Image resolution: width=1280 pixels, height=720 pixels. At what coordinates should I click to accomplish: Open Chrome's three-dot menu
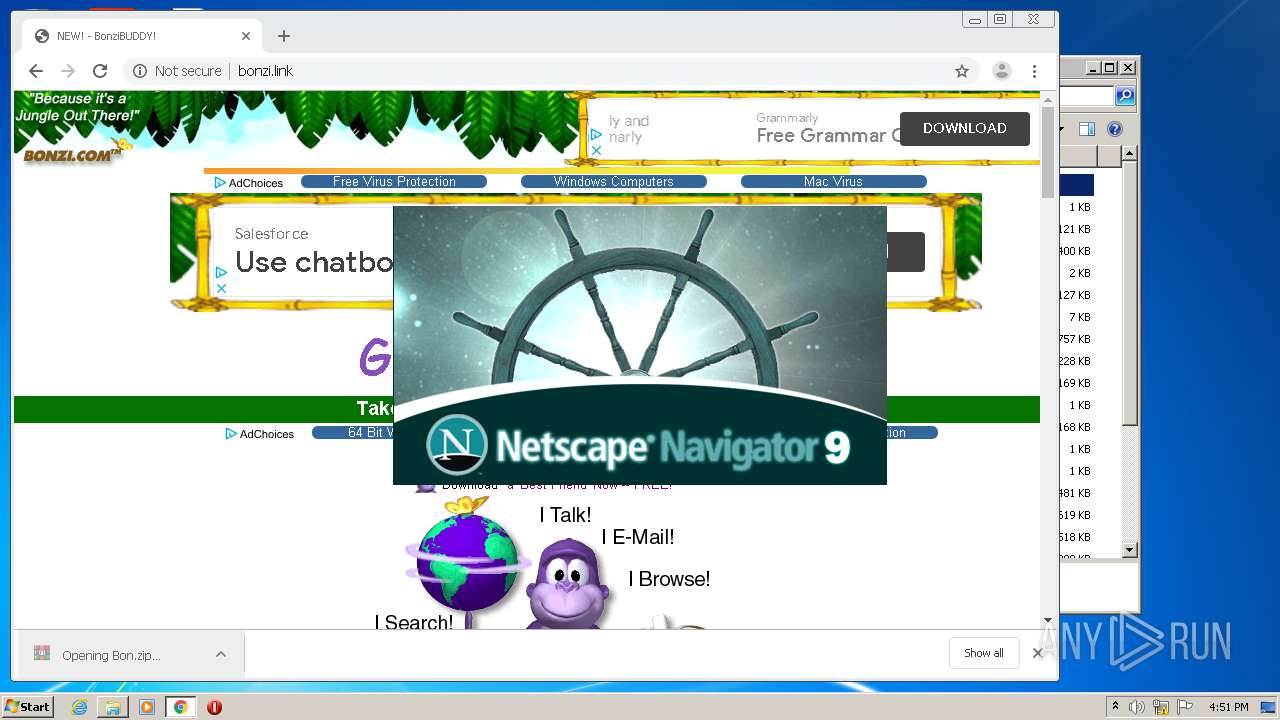(1034, 71)
